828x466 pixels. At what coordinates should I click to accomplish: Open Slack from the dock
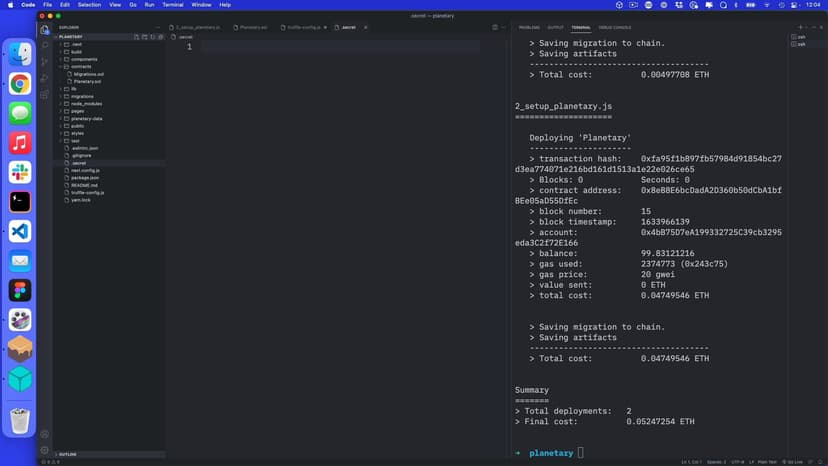[x=20, y=173]
